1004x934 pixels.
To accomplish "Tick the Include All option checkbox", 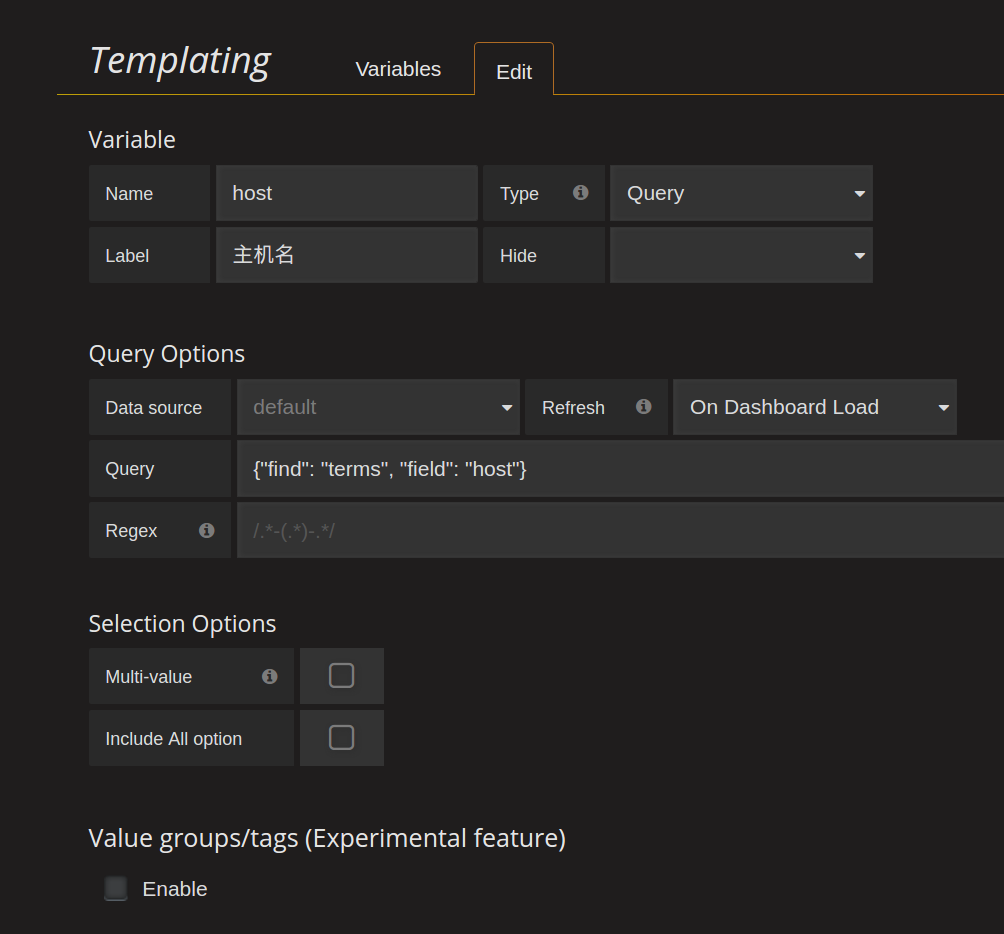I will pyautogui.click(x=341, y=738).
